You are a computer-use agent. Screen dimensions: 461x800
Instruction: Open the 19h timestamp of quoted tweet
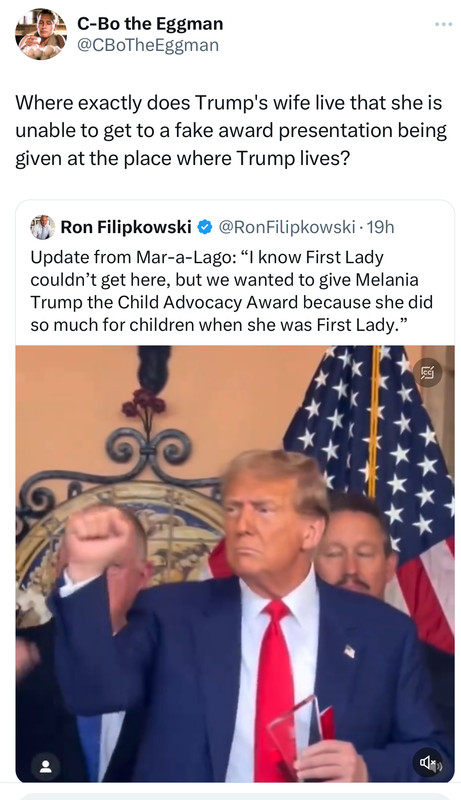click(x=380, y=227)
